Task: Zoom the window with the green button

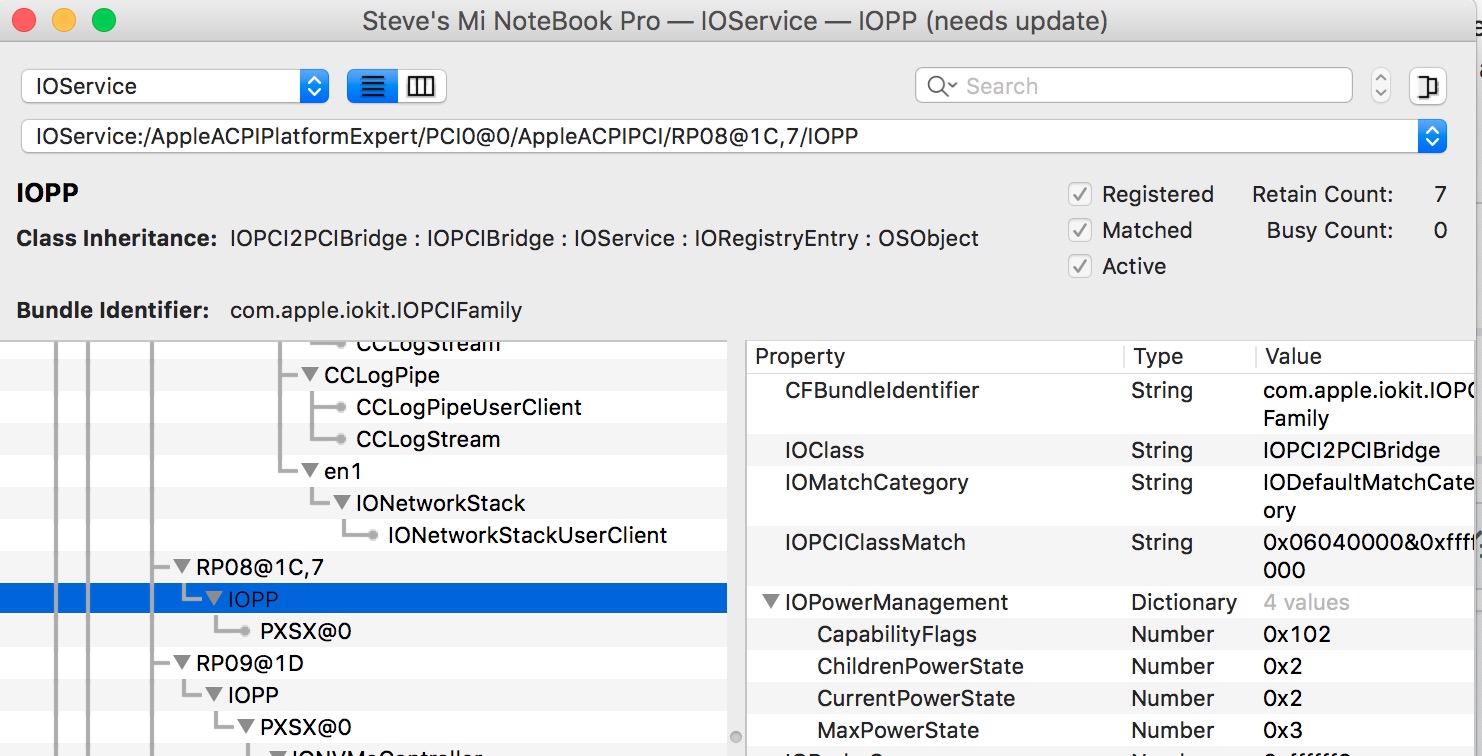Action: coord(104,20)
